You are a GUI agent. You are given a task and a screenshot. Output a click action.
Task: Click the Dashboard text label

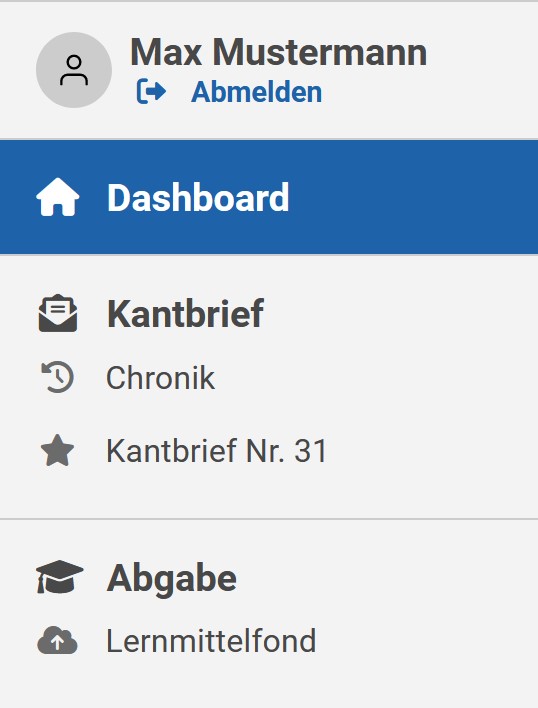point(198,197)
